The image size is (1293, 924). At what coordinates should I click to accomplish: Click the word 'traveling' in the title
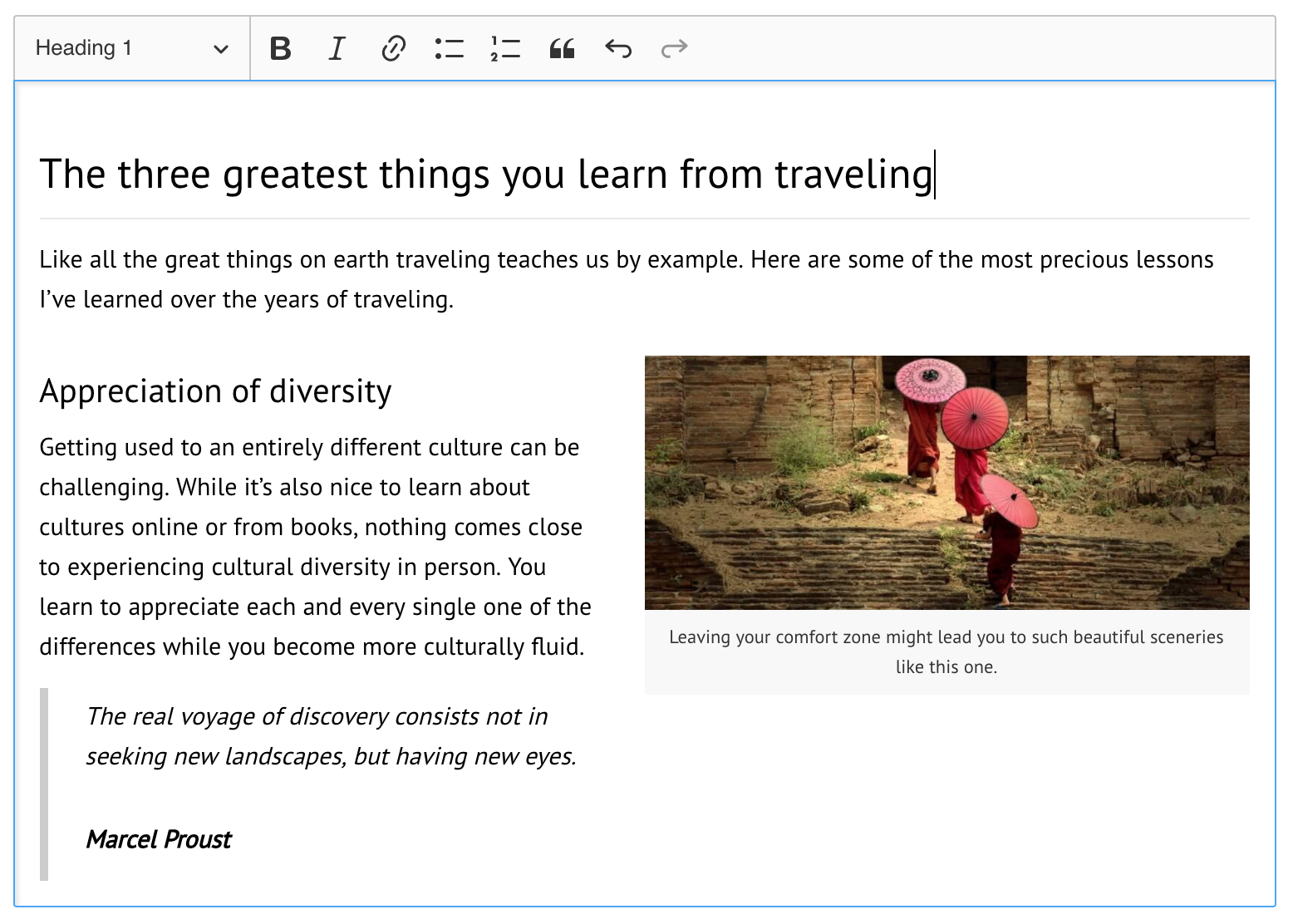coord(853,174)
